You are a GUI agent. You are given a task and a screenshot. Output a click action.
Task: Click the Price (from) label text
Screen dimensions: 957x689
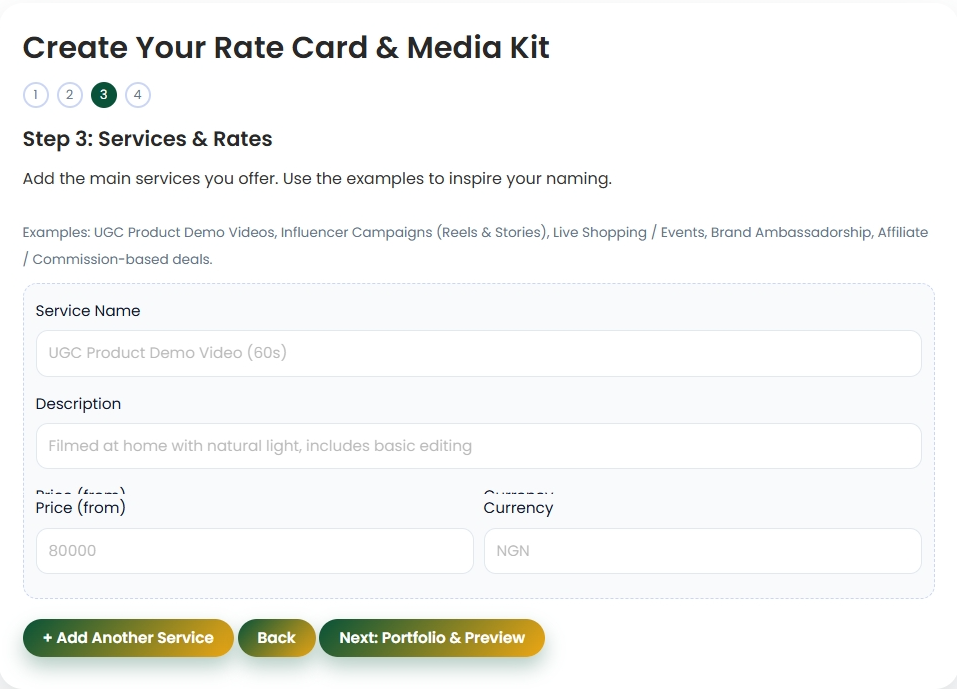(x=80, y=508)
